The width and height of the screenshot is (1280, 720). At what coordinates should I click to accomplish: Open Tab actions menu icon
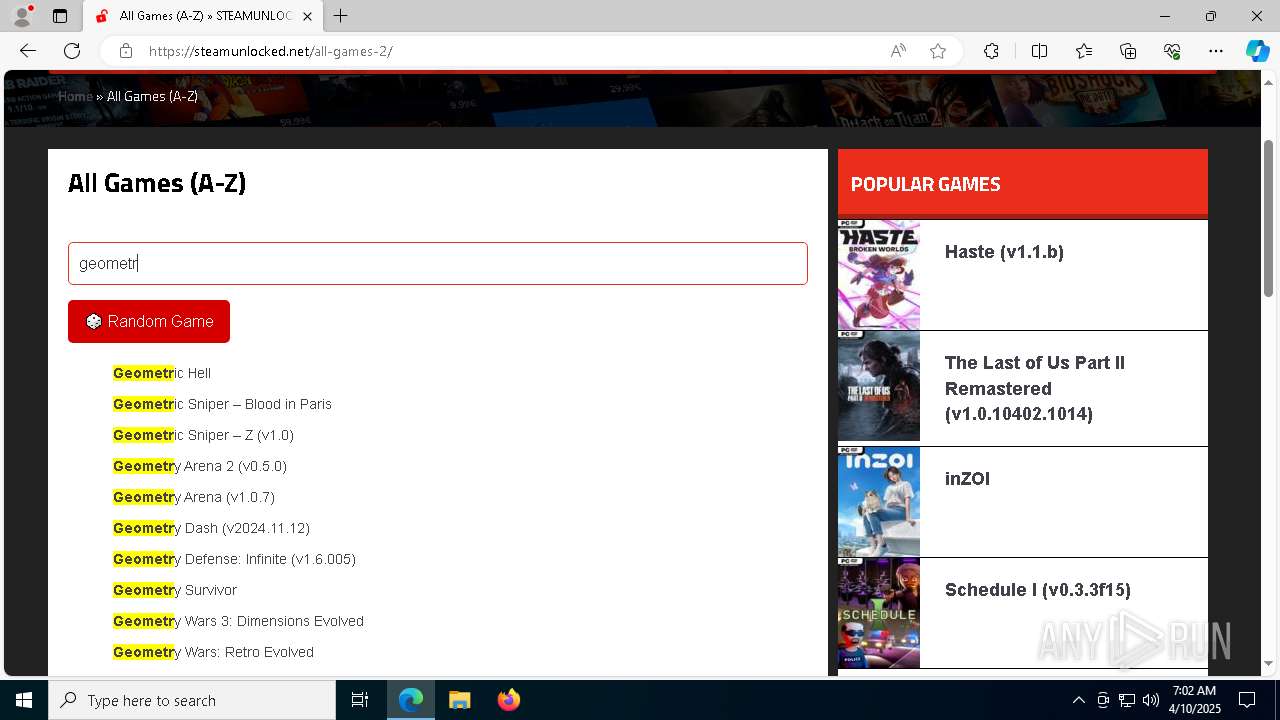point(60,16)
